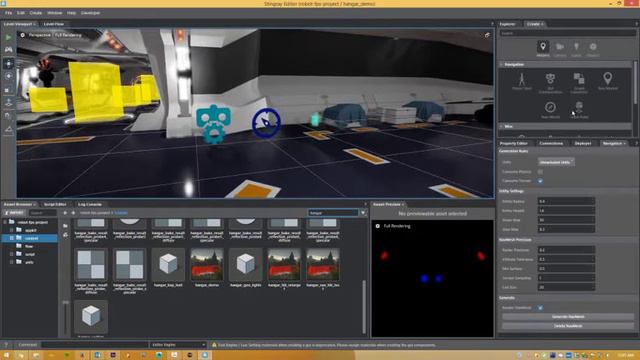Click the back arrow in the Asset Browser path bar
The image size is (640, 360).
pos(65,213)
